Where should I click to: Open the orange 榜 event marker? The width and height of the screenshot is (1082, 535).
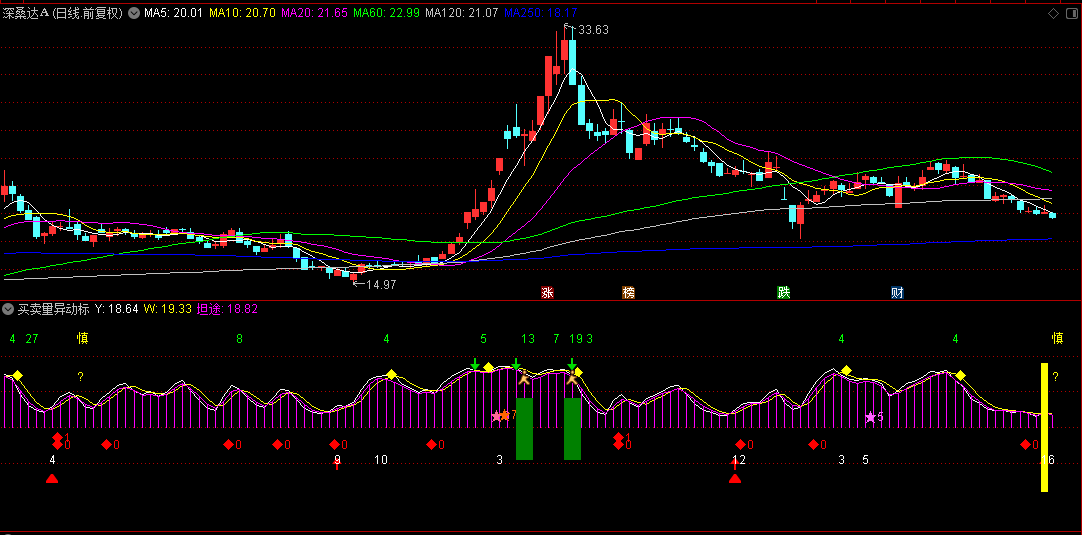629,293
